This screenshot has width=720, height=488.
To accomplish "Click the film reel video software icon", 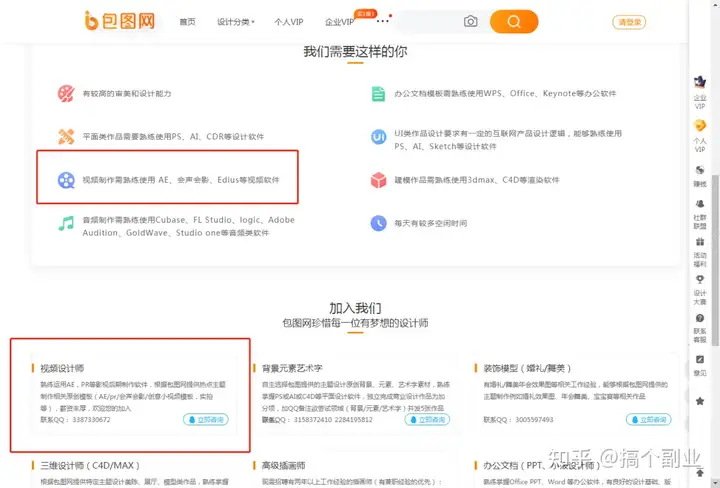I will pos(66,180).
